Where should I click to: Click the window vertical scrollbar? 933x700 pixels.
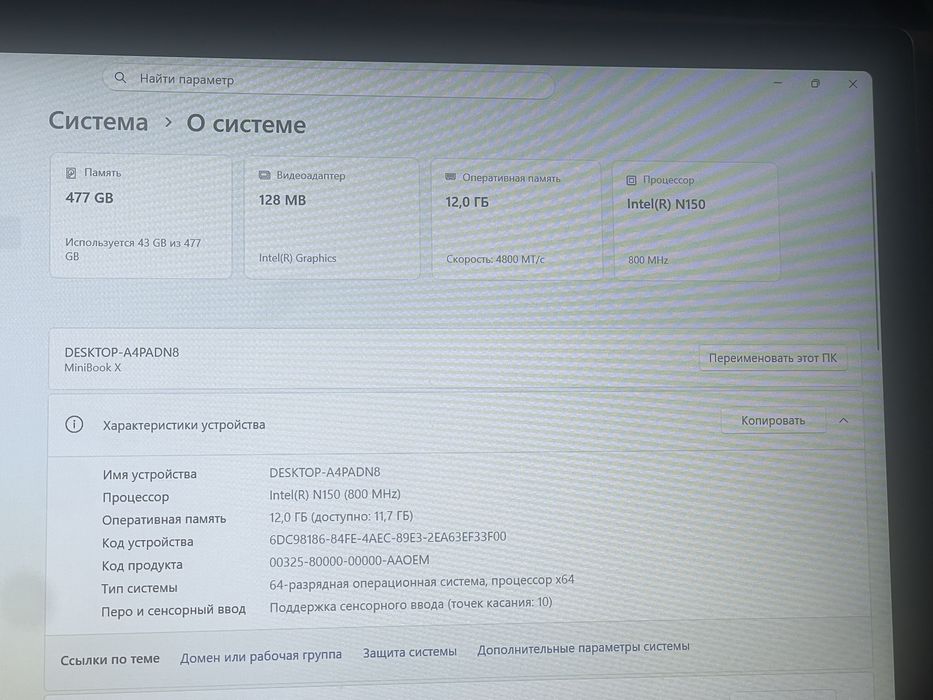click(875, 260)
